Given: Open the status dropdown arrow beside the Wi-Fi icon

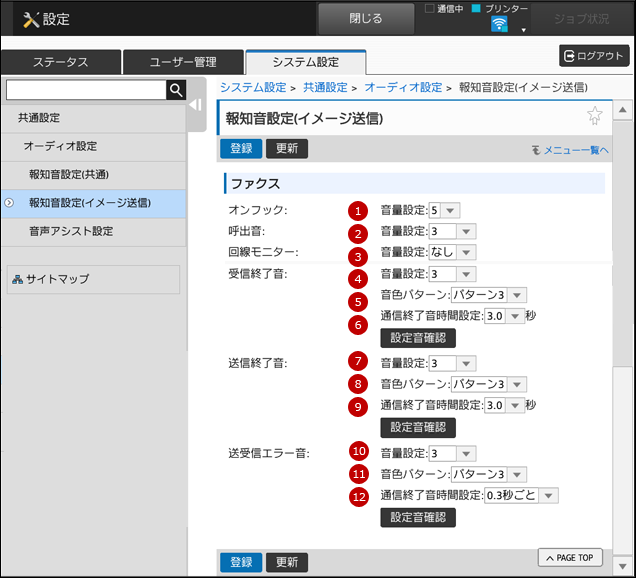Looking at the screenshot, I should tap(524, 30).
